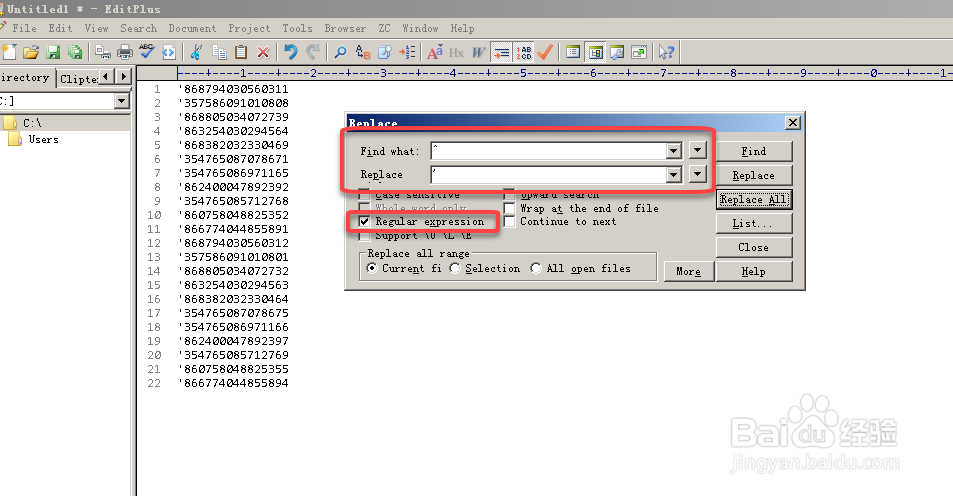Image resolution: width=953 pixels, height=496 pixels.
Task: Click the Help button in dialog
Action: pyautogui.click(x=754, y=272)
